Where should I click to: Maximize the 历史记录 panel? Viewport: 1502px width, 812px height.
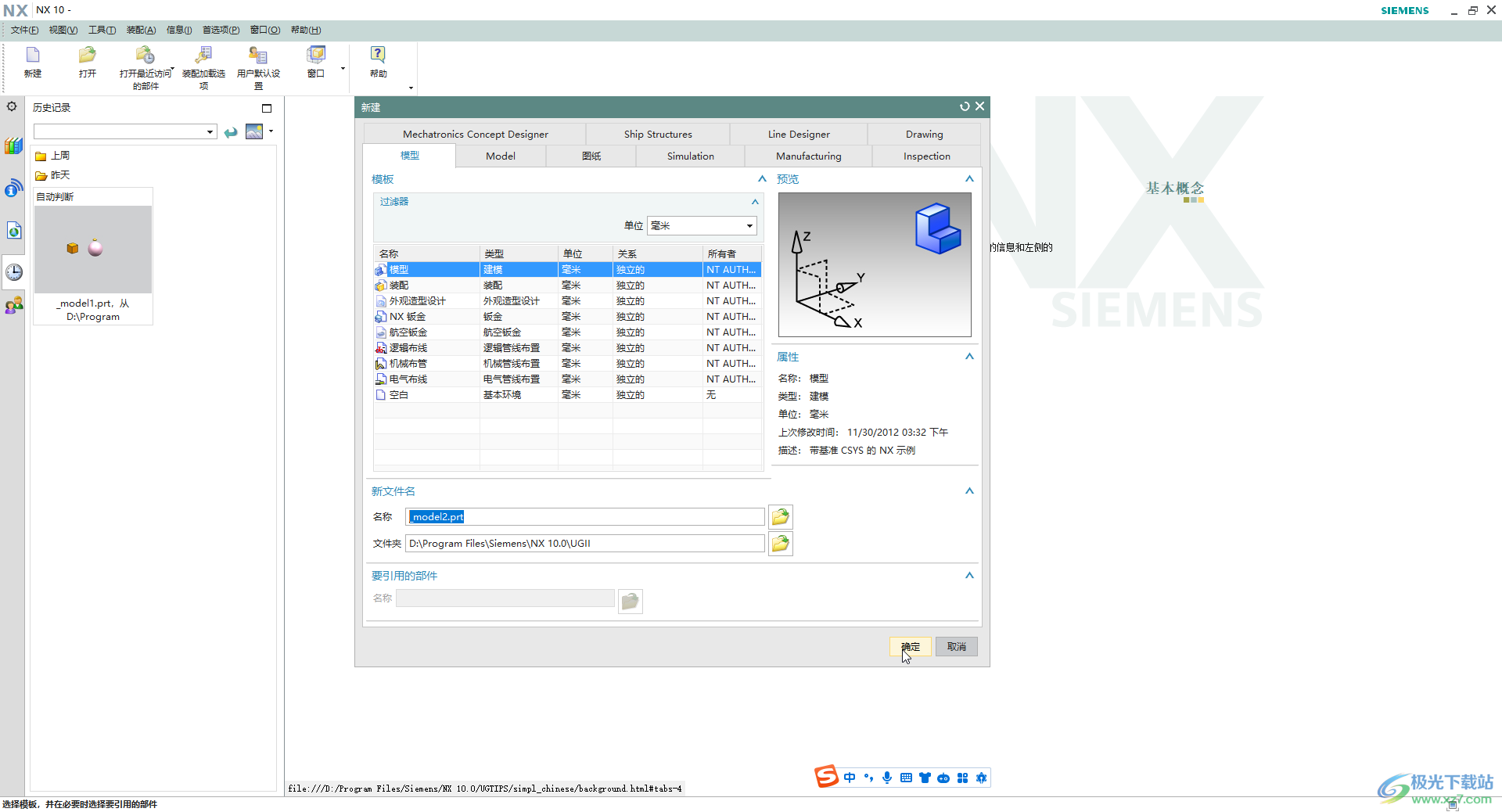pyautogui.click(x=267, y=108)
